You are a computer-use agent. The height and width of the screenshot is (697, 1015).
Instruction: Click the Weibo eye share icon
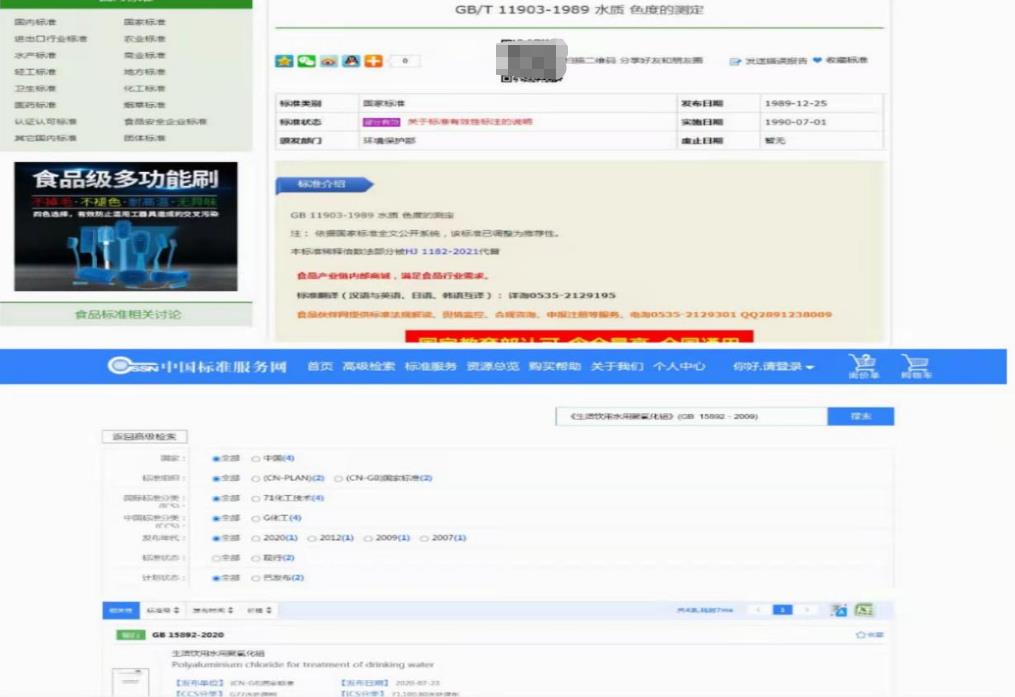pyautogui.click(x=328, y=61)
